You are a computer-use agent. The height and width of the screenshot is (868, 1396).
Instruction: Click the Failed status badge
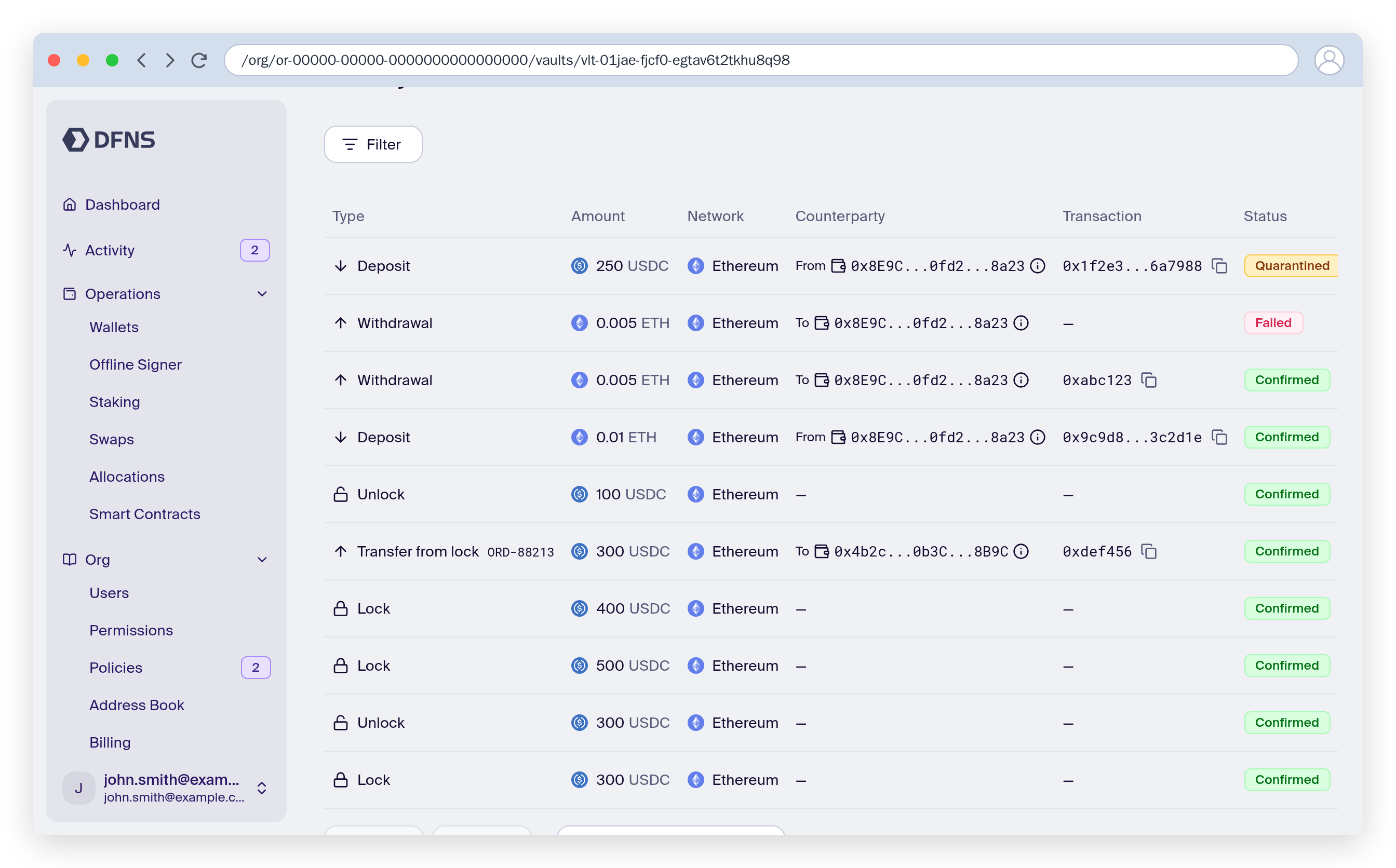coord(1273,323)
